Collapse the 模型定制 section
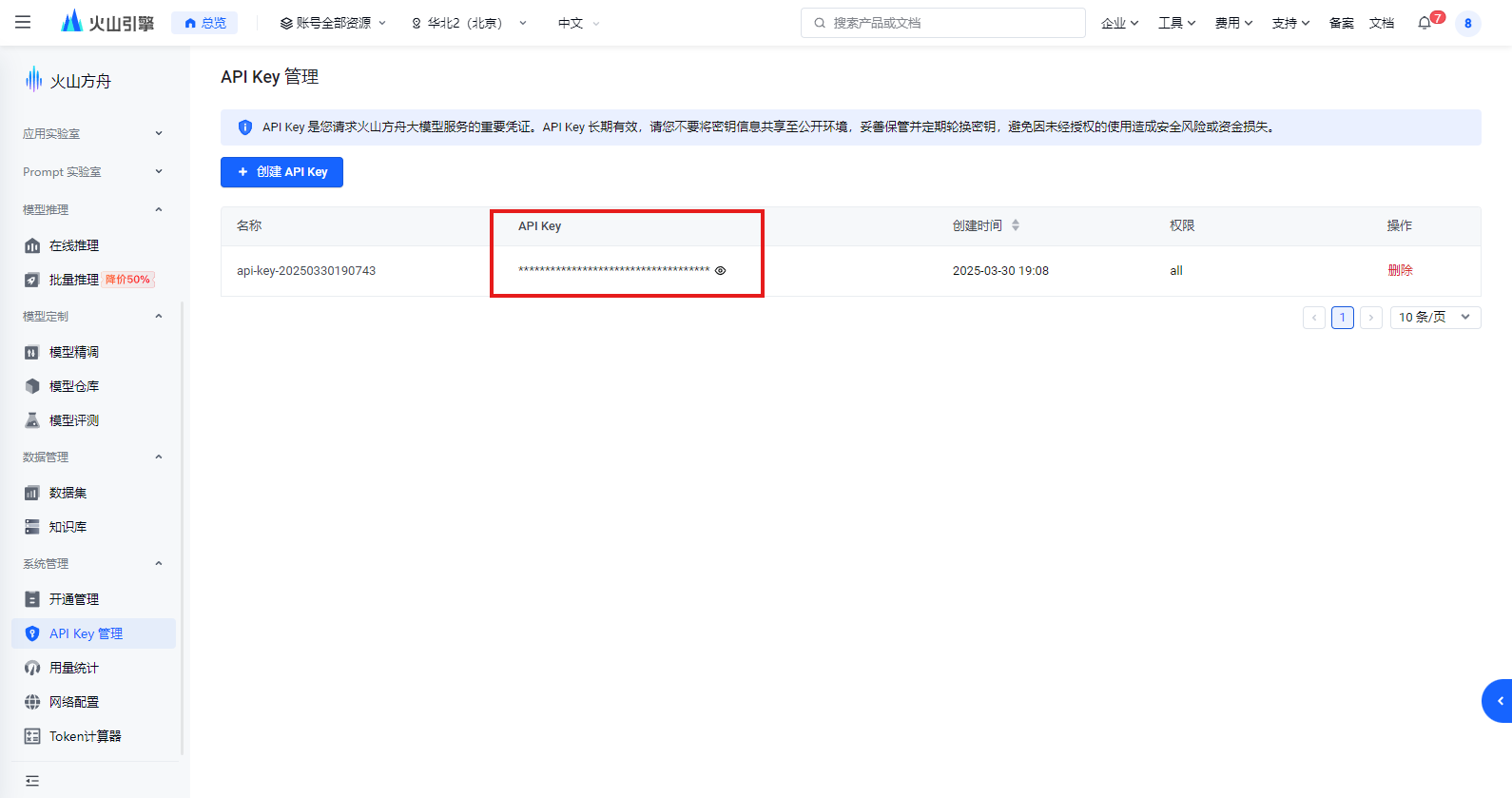 [x=93, y=316]
